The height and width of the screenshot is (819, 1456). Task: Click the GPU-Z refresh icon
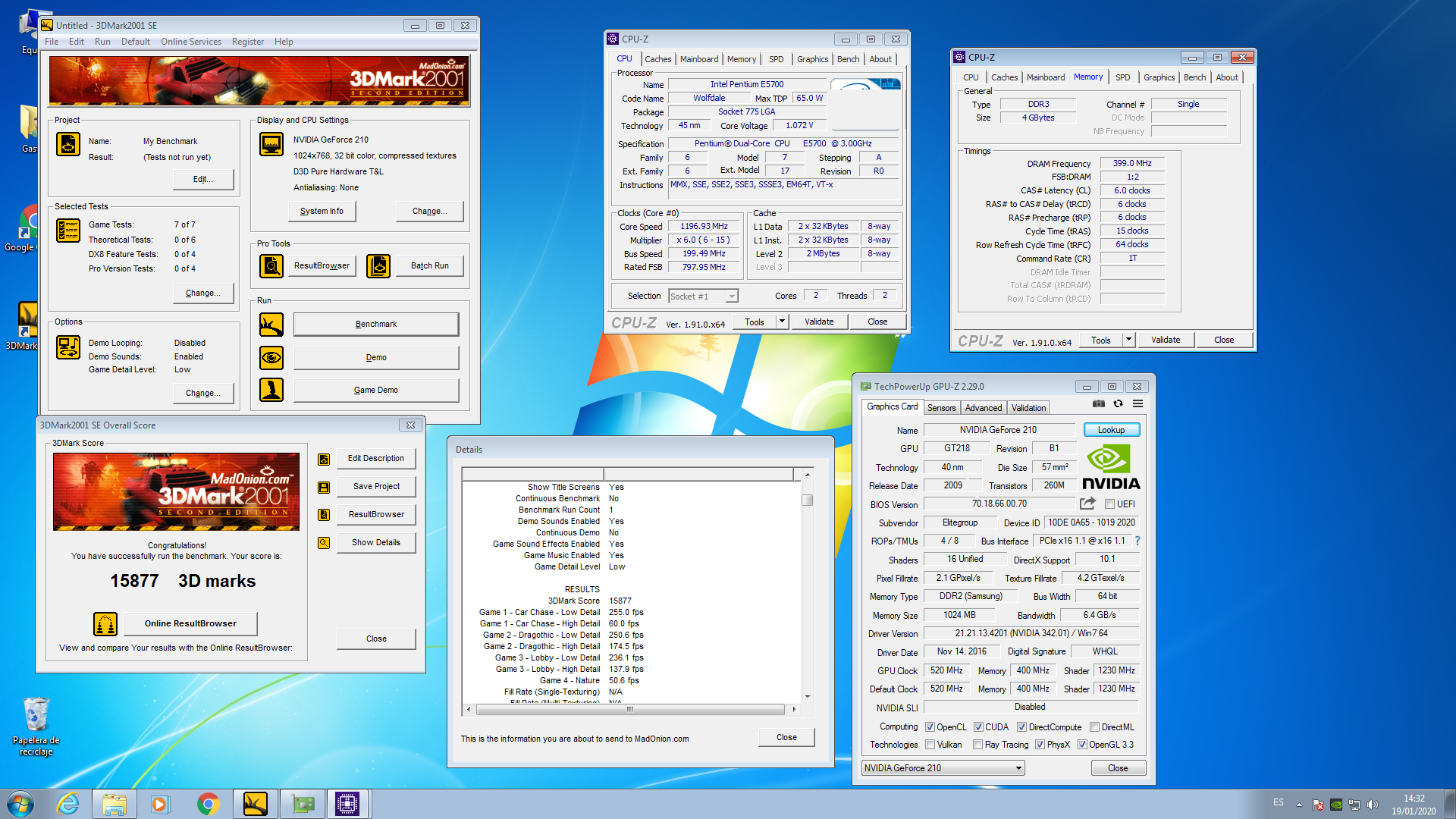[x=1118, y=404]
